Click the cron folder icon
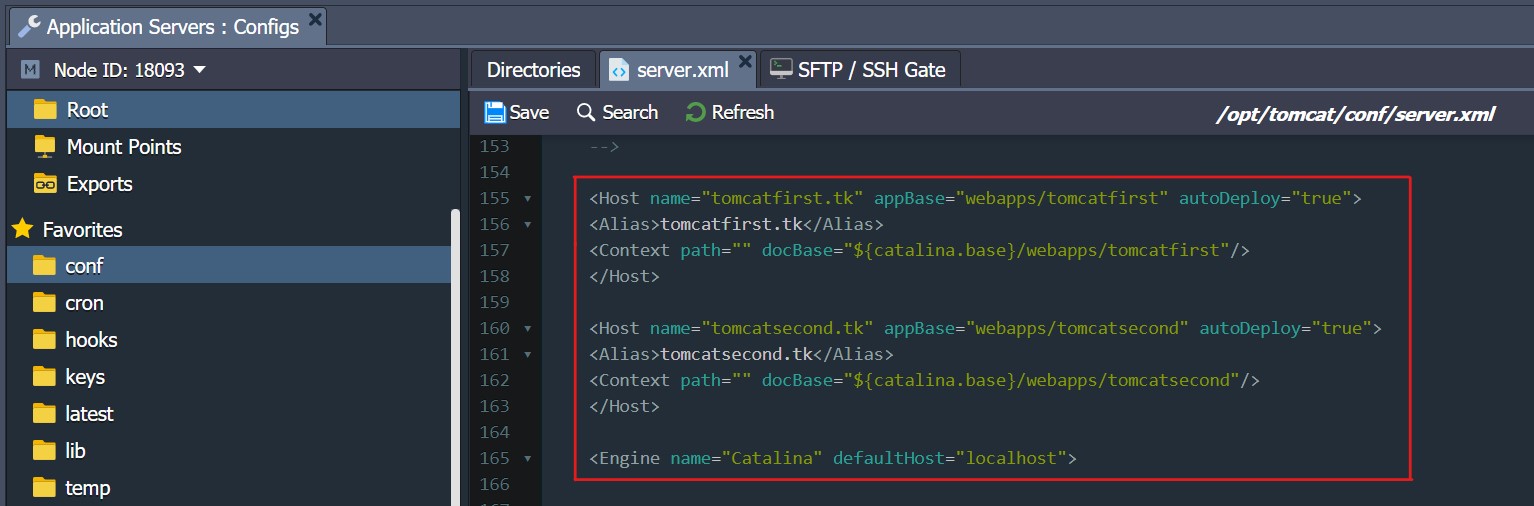This screenshot has height=506, width=1534. click(x=44, y=302)
